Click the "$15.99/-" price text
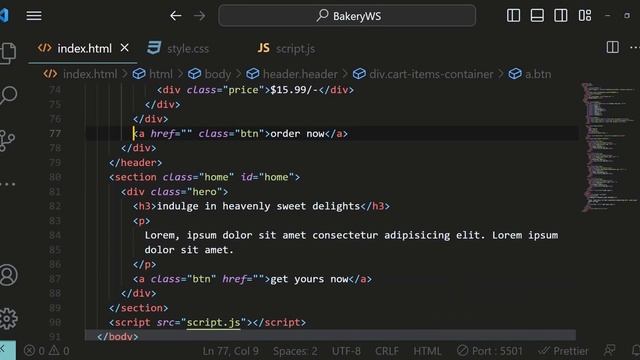 pos(294,90)
